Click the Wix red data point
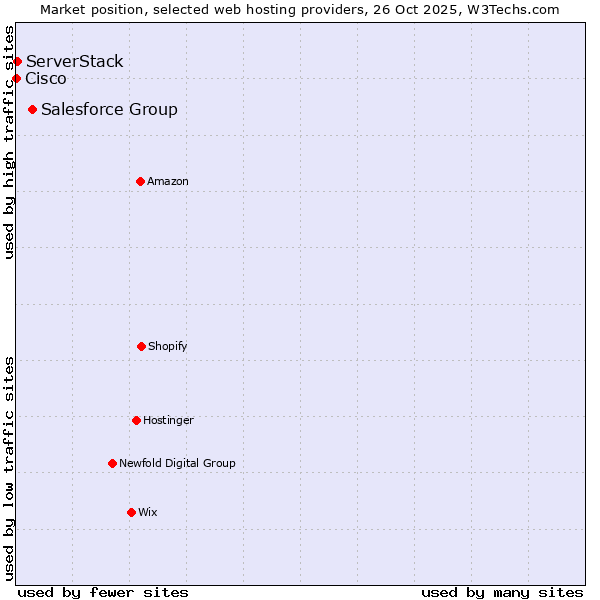The width and height of the screenshot is (600, 600). 131,512
